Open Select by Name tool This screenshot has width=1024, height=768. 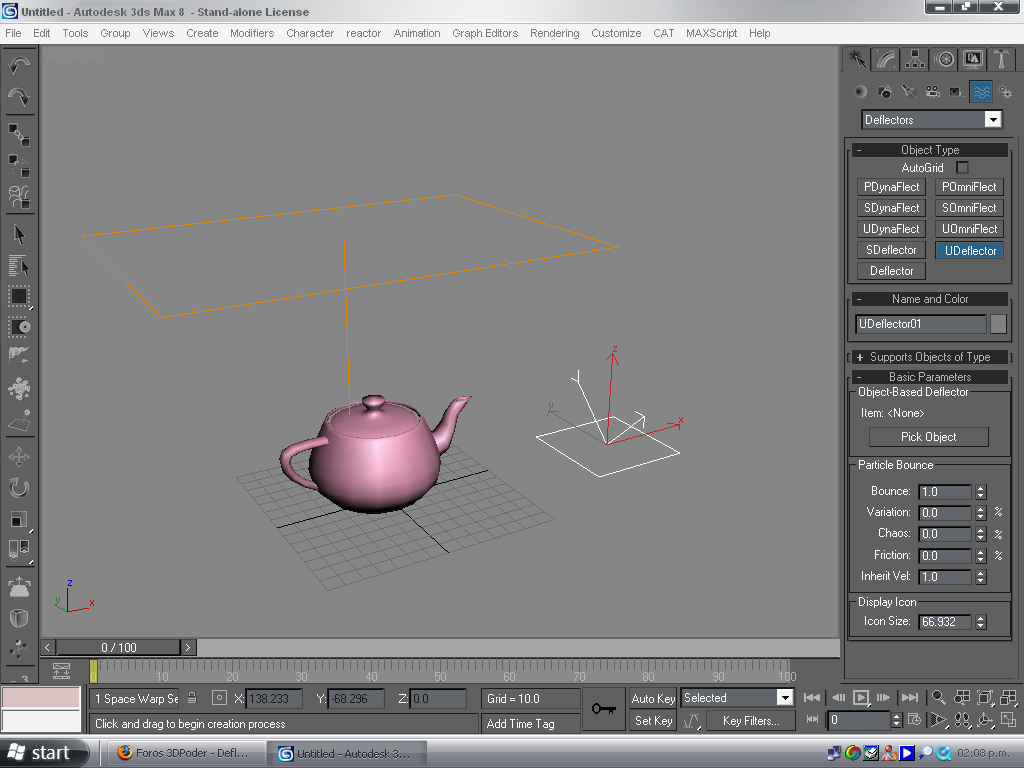point(19,265)
